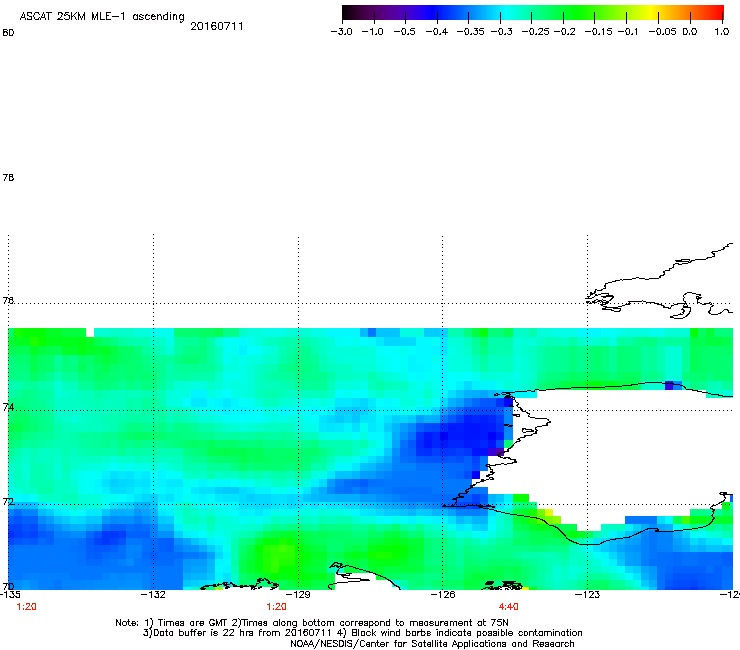Click the "-0.25" color scale label
Image resolution: width=740 pixels, height=650 pixels.
click(536, 32)
